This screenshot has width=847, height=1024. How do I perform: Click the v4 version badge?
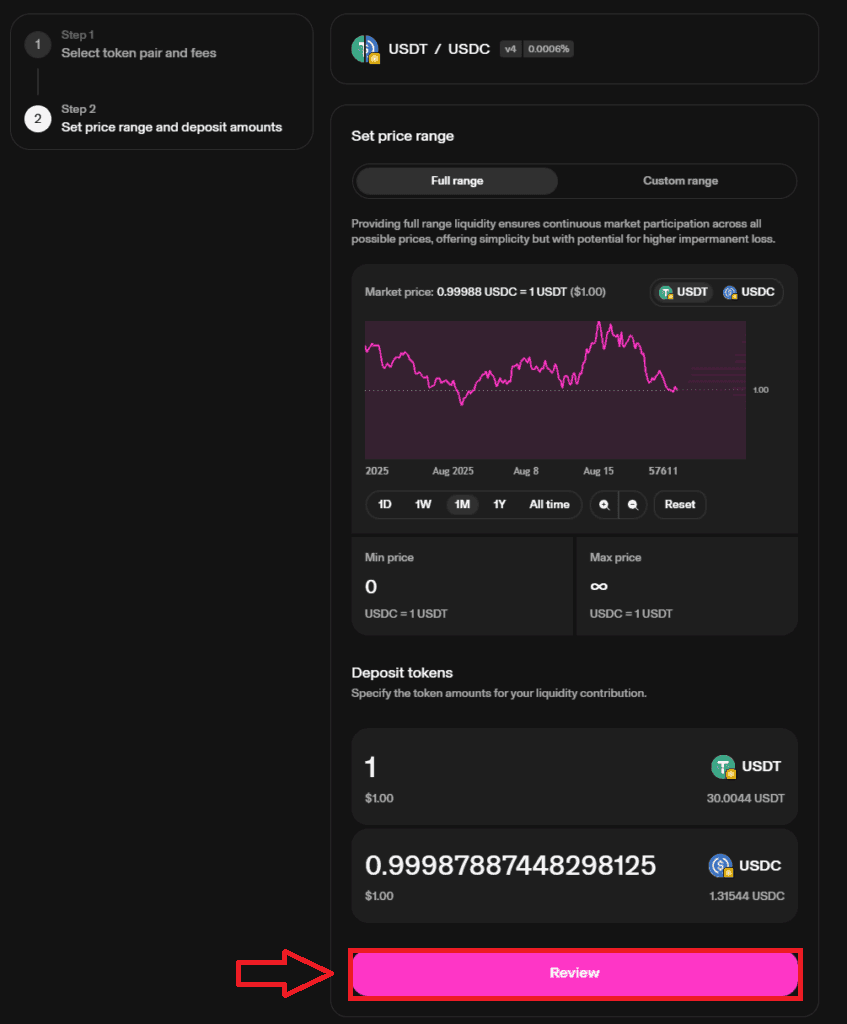(511, 49)
